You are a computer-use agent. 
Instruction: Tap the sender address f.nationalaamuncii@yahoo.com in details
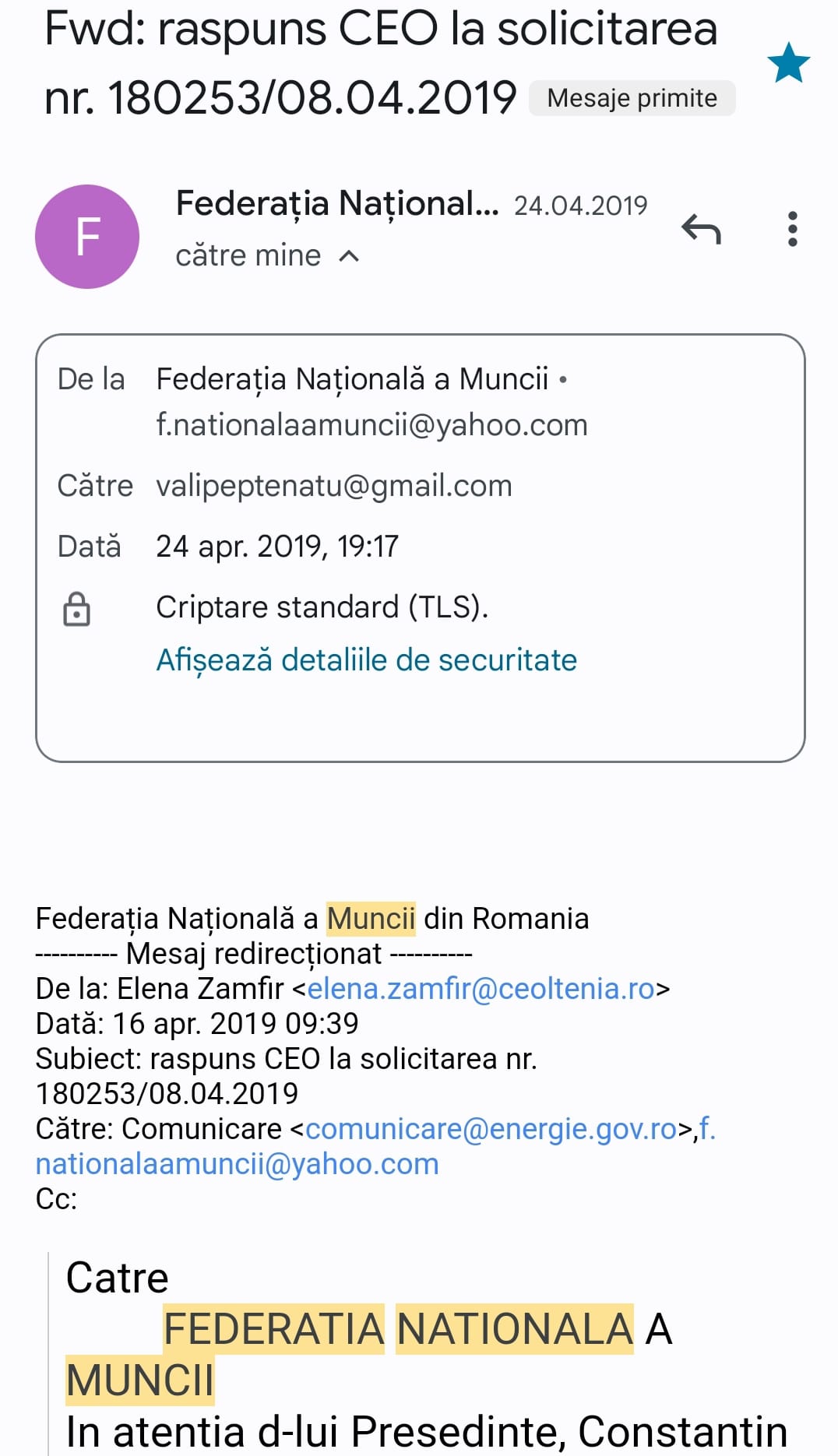click(371, 425)
